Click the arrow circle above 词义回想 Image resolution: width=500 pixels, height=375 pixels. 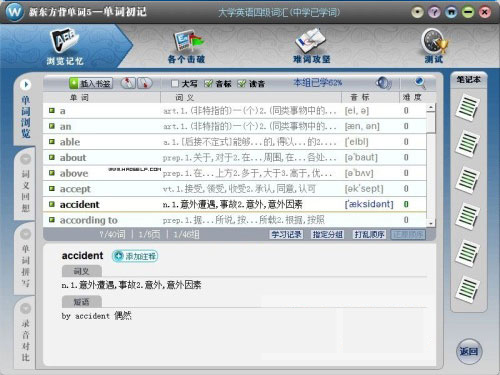[26, 159]
